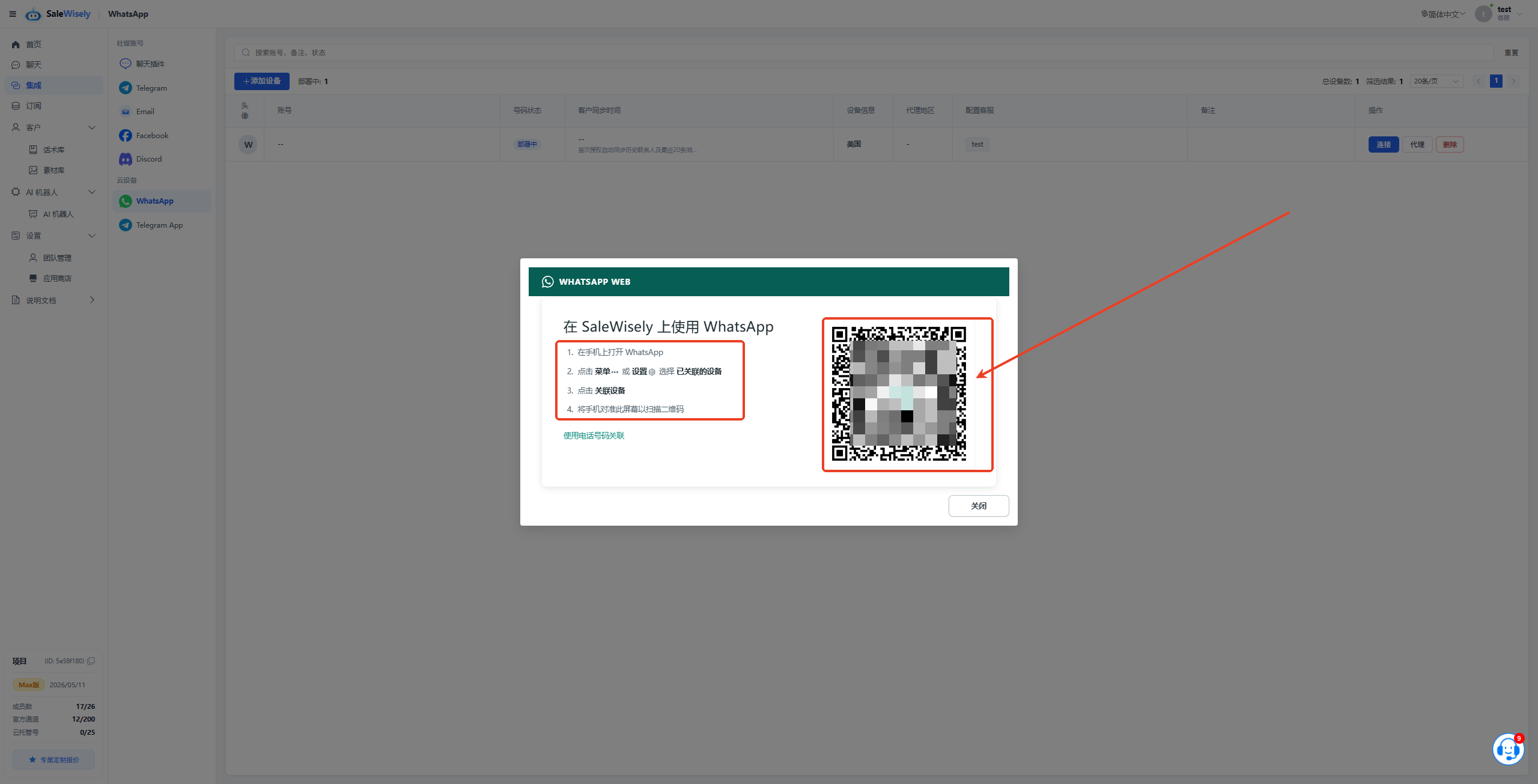Viewport: 1538px width, 784px height.
Task: Click the 代理 proxy button
Action: click(x=1417, y=145)
